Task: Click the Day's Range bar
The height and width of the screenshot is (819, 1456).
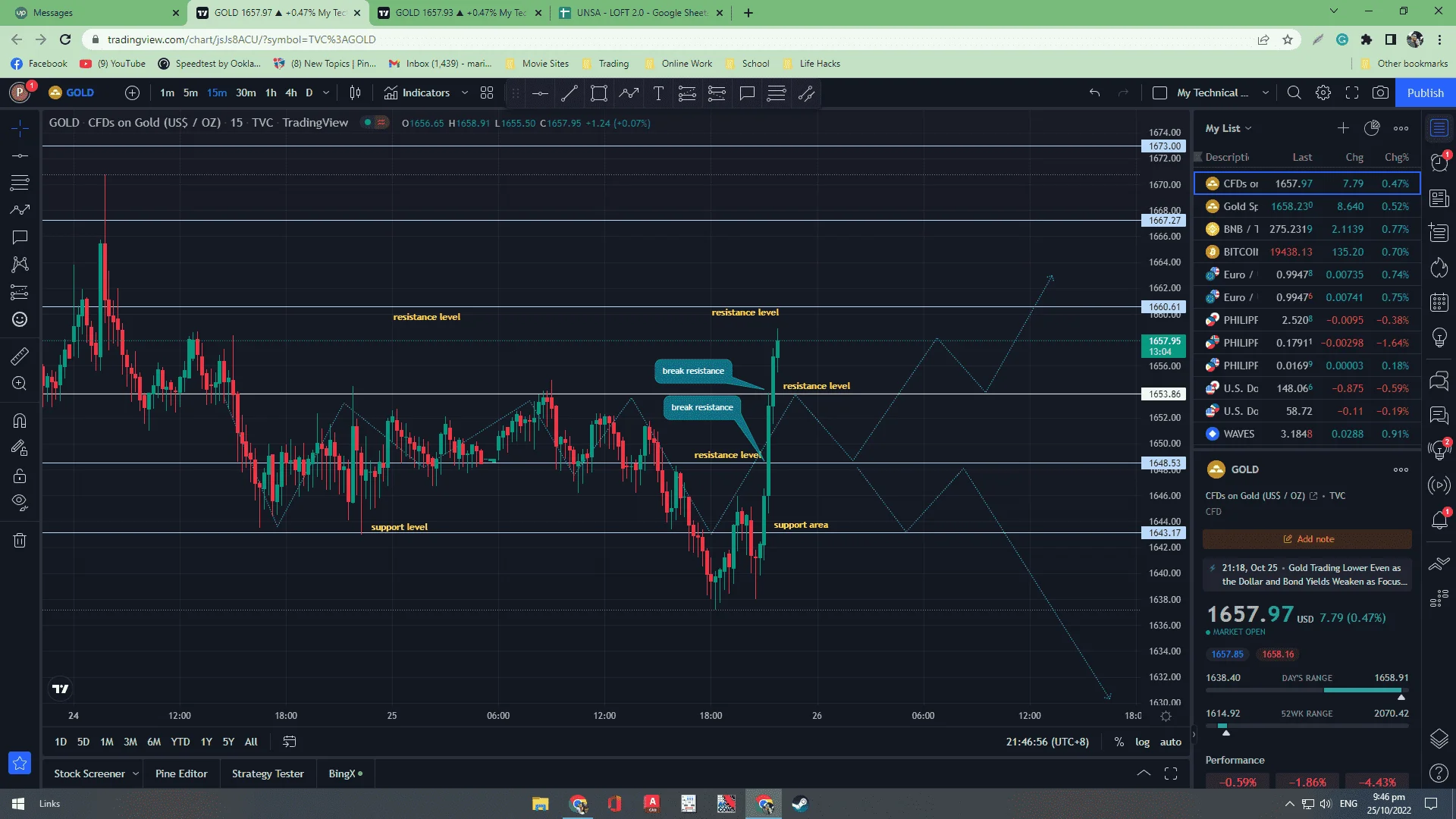Action: [x=1307, y=690]
